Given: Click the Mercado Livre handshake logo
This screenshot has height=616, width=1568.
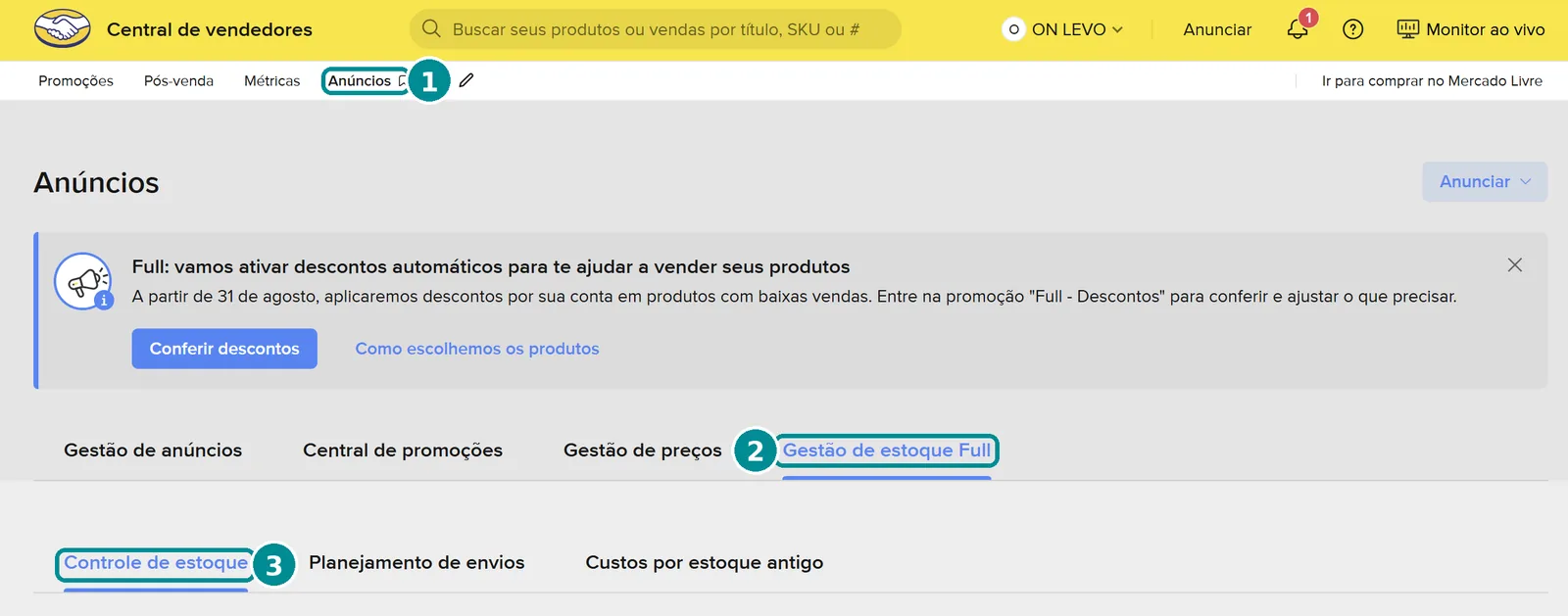Looking at the screenshot, I should [62, 29].
